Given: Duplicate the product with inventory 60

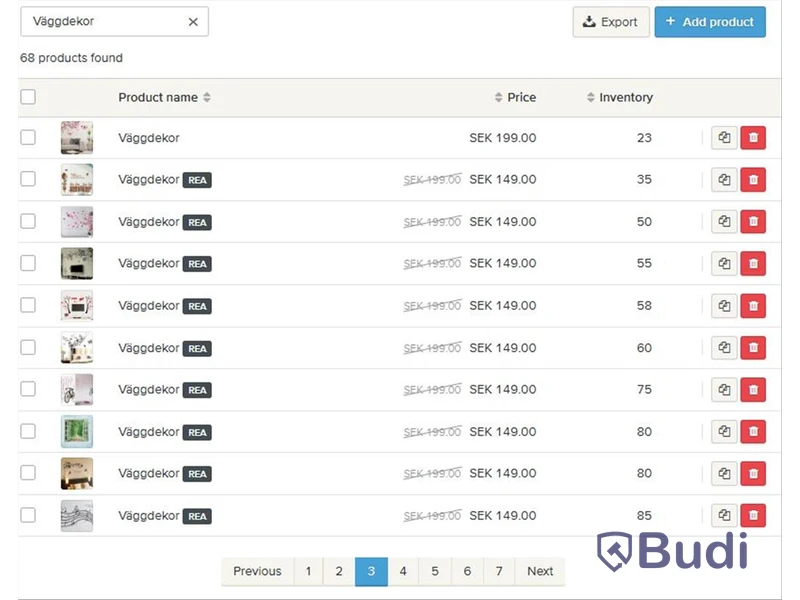Looking at the screenshot, I should click(724, 347).
